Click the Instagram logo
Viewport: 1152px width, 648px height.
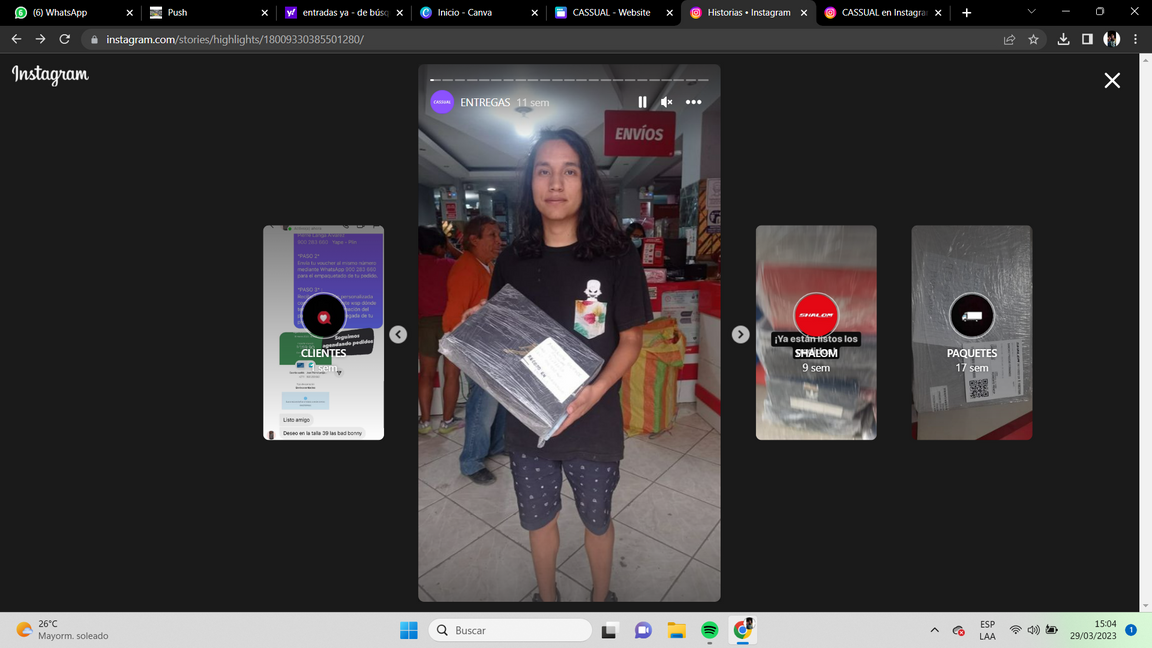click(50, 75)
